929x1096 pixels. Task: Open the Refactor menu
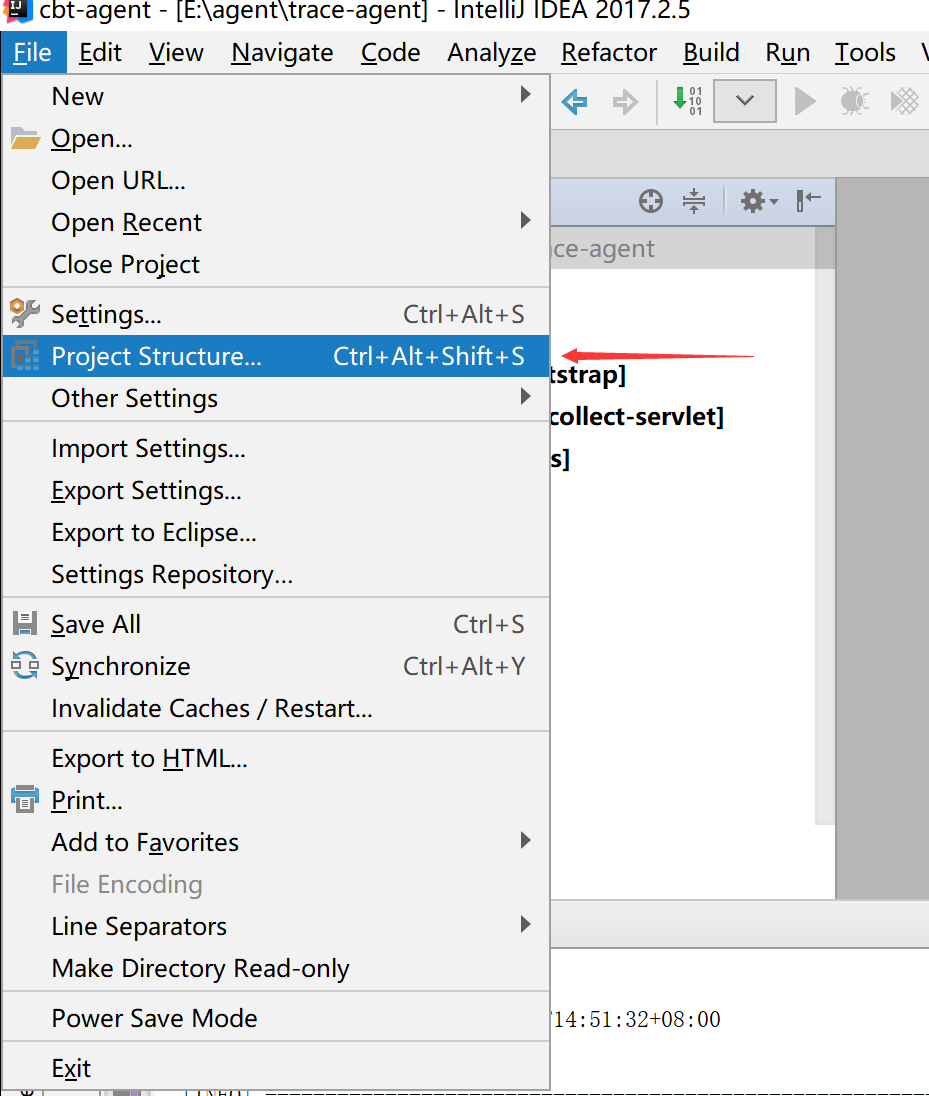click(609, 52)
